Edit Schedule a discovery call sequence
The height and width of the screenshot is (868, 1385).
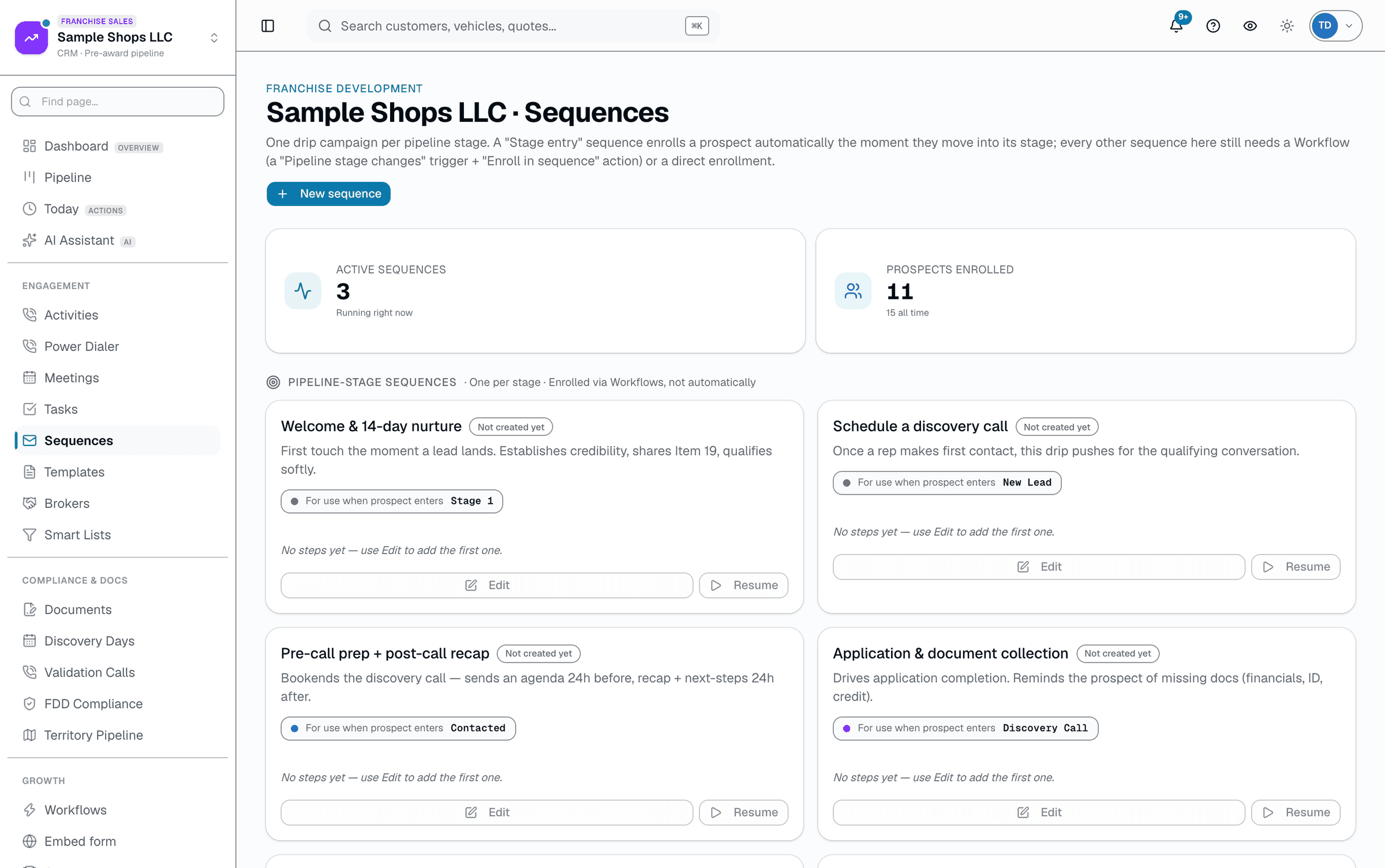[x=1039, y=567]
